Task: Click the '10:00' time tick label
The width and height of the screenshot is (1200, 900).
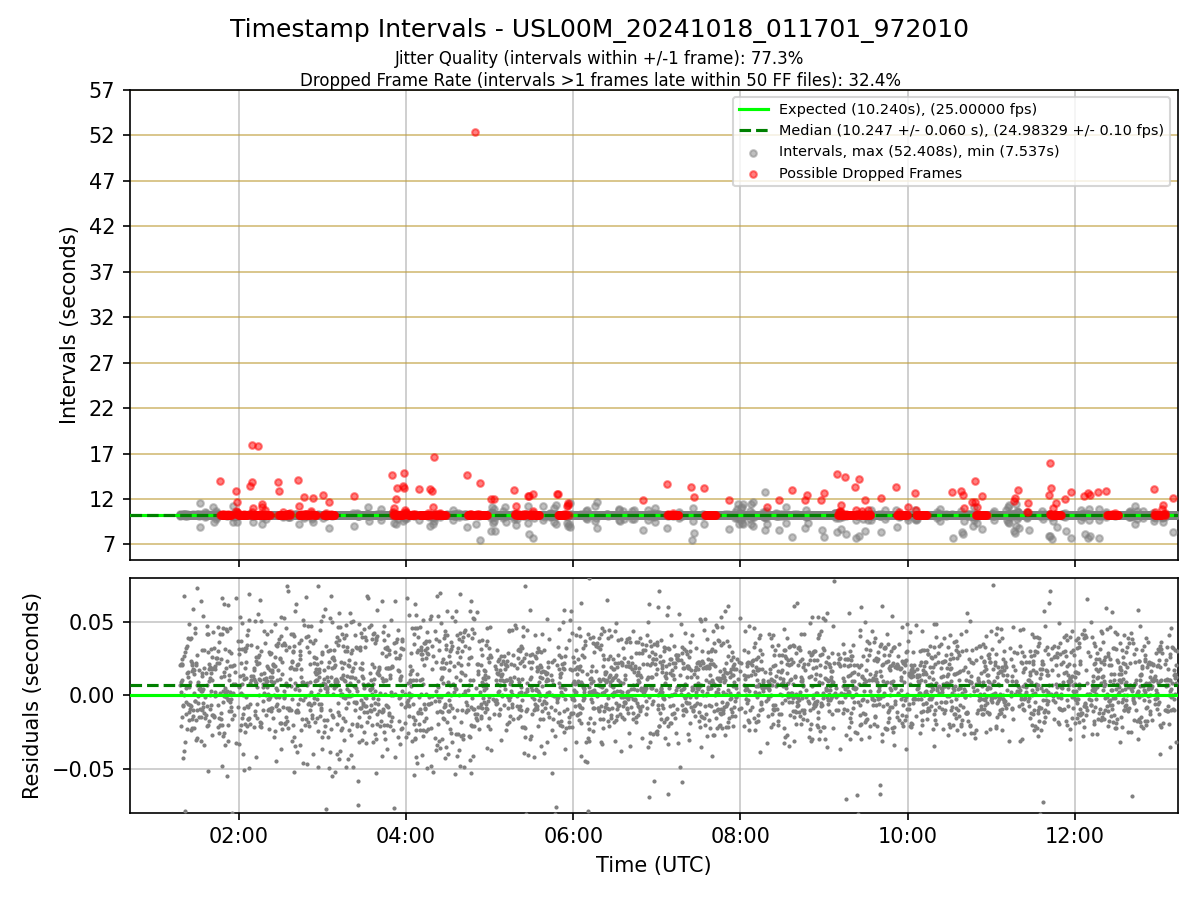Action: point(907,836)
